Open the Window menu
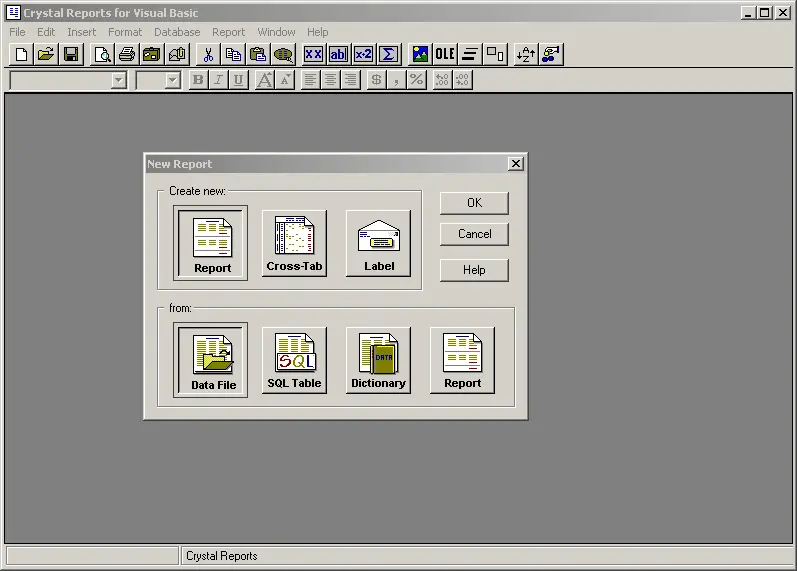Viewport: 797px width, 571px height. tap(276, 32)
